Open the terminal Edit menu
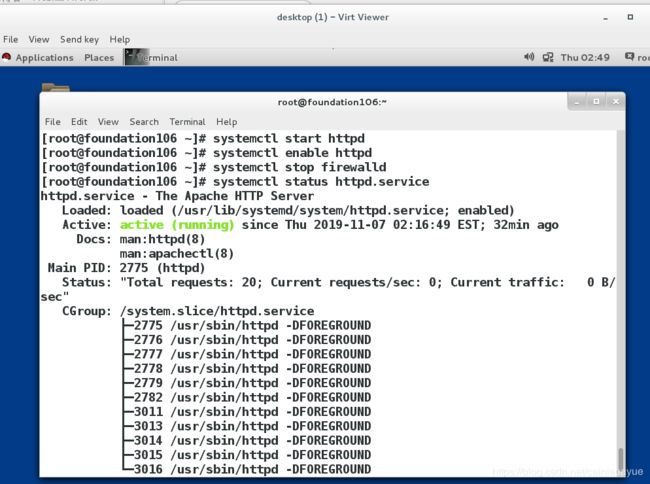 pos(79,122)
